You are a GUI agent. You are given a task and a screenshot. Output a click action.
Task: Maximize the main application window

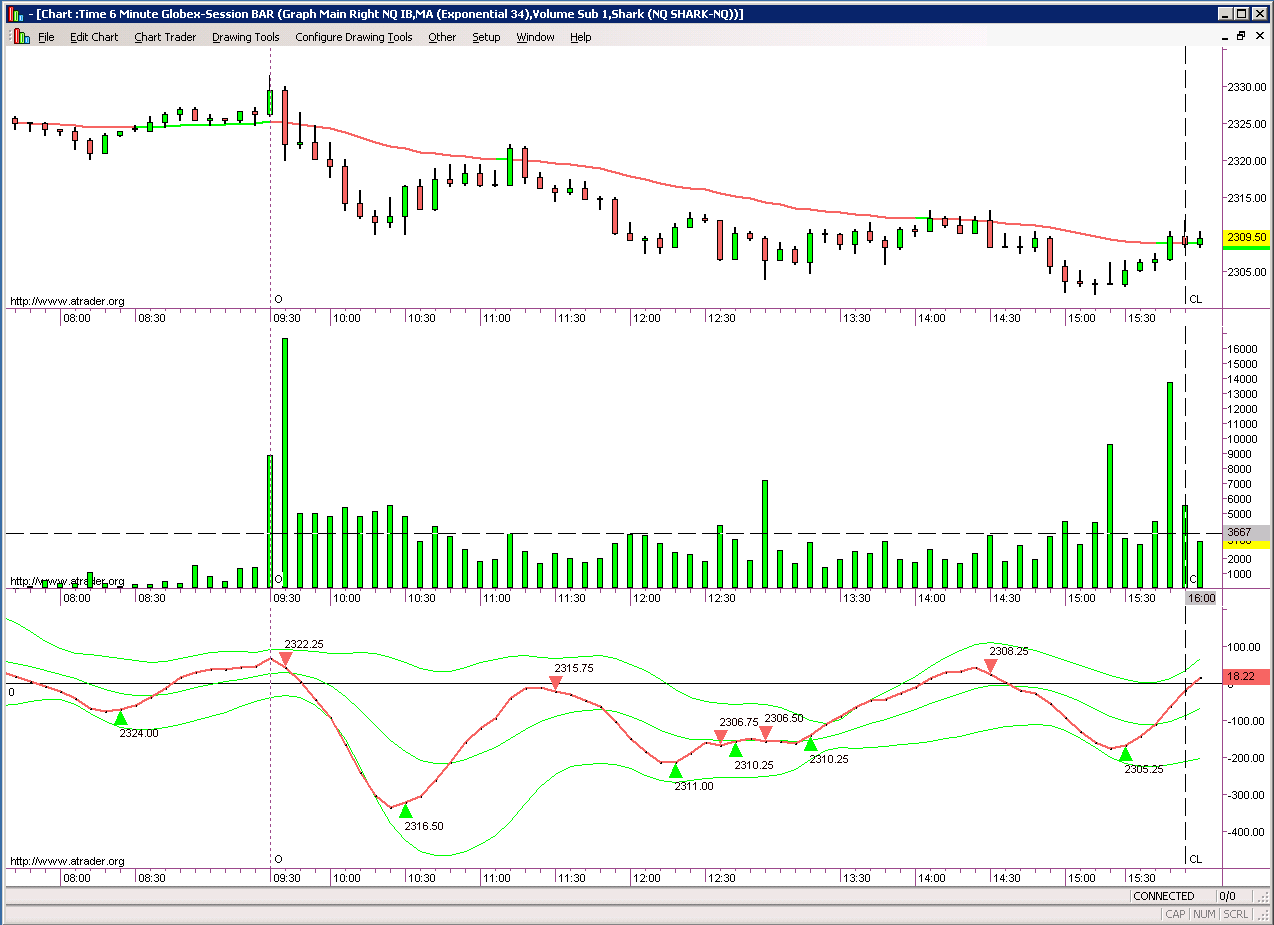1242,14
